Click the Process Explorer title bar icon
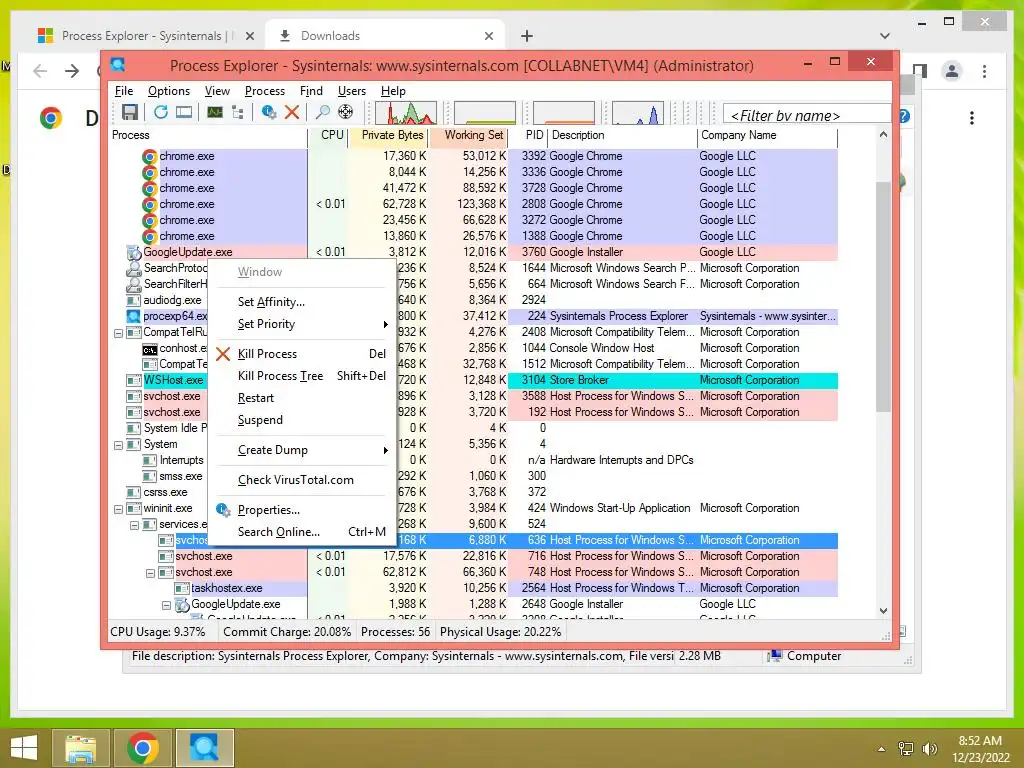The image size is (1024, 768). point(118,65)
